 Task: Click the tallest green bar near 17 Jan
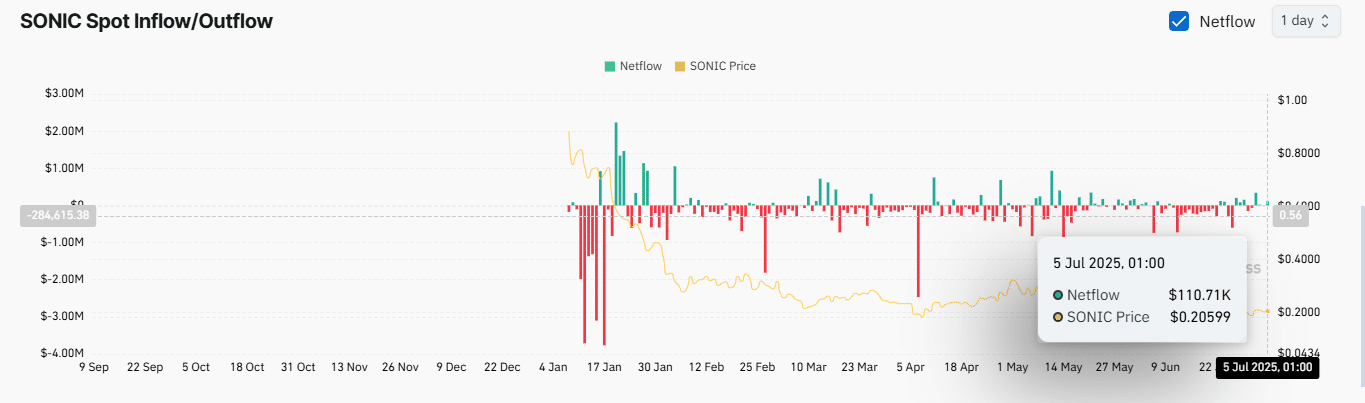tap(616, 164)
